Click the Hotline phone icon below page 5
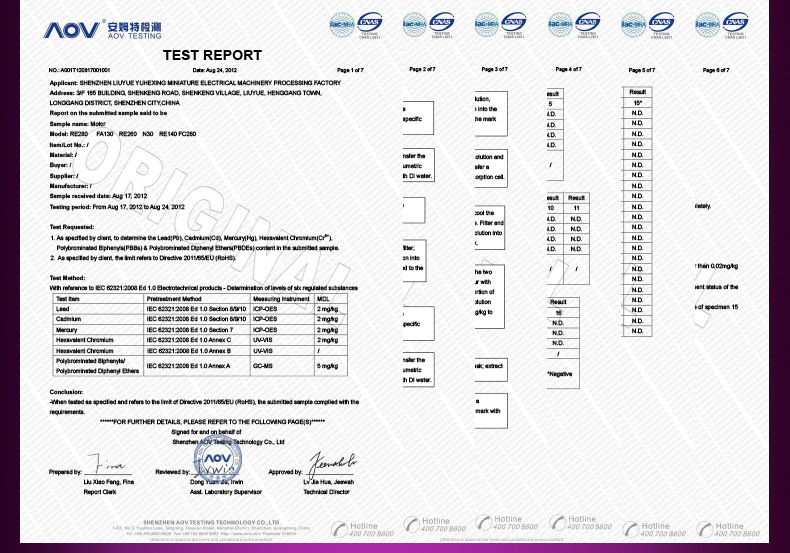 pyautogui.click(x=630, y=529)
